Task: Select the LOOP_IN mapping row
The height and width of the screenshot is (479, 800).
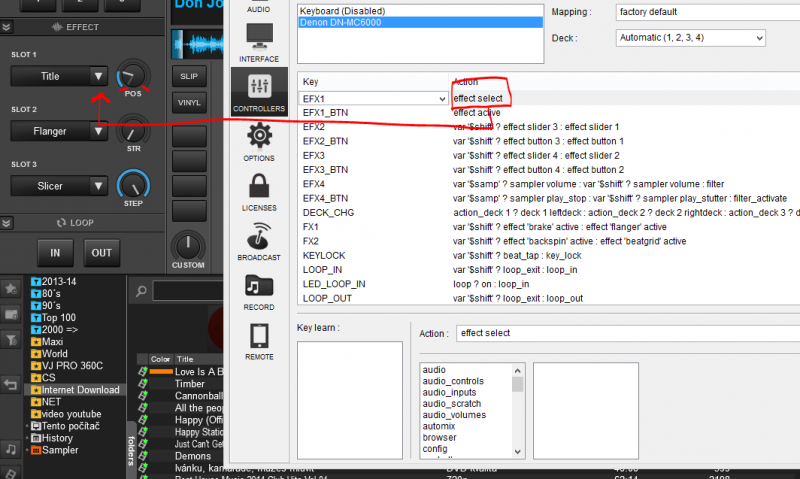Action: pyautogui.click(x=549, y=270)
